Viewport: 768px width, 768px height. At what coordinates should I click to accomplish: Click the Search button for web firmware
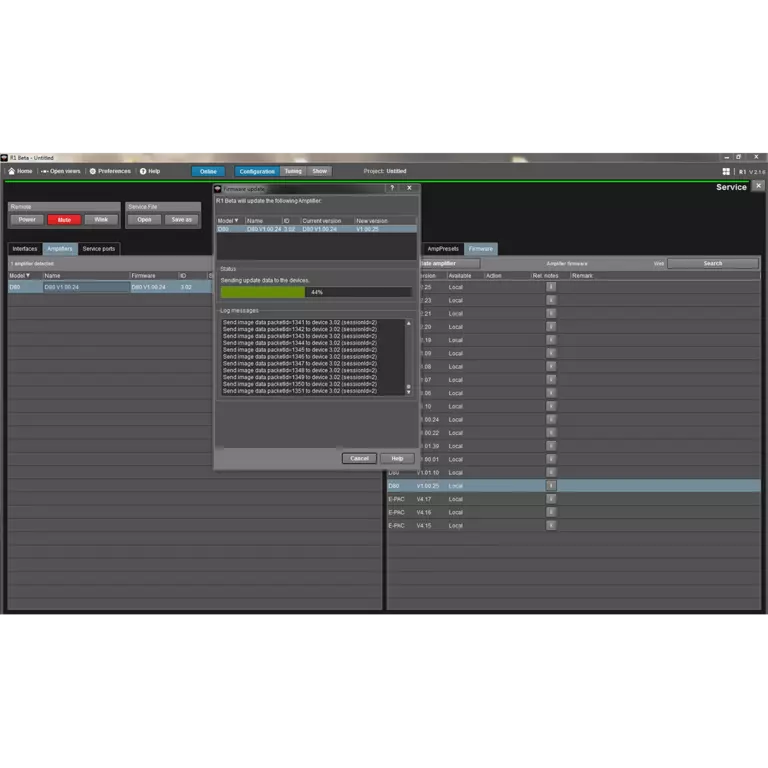coord(713,264)
